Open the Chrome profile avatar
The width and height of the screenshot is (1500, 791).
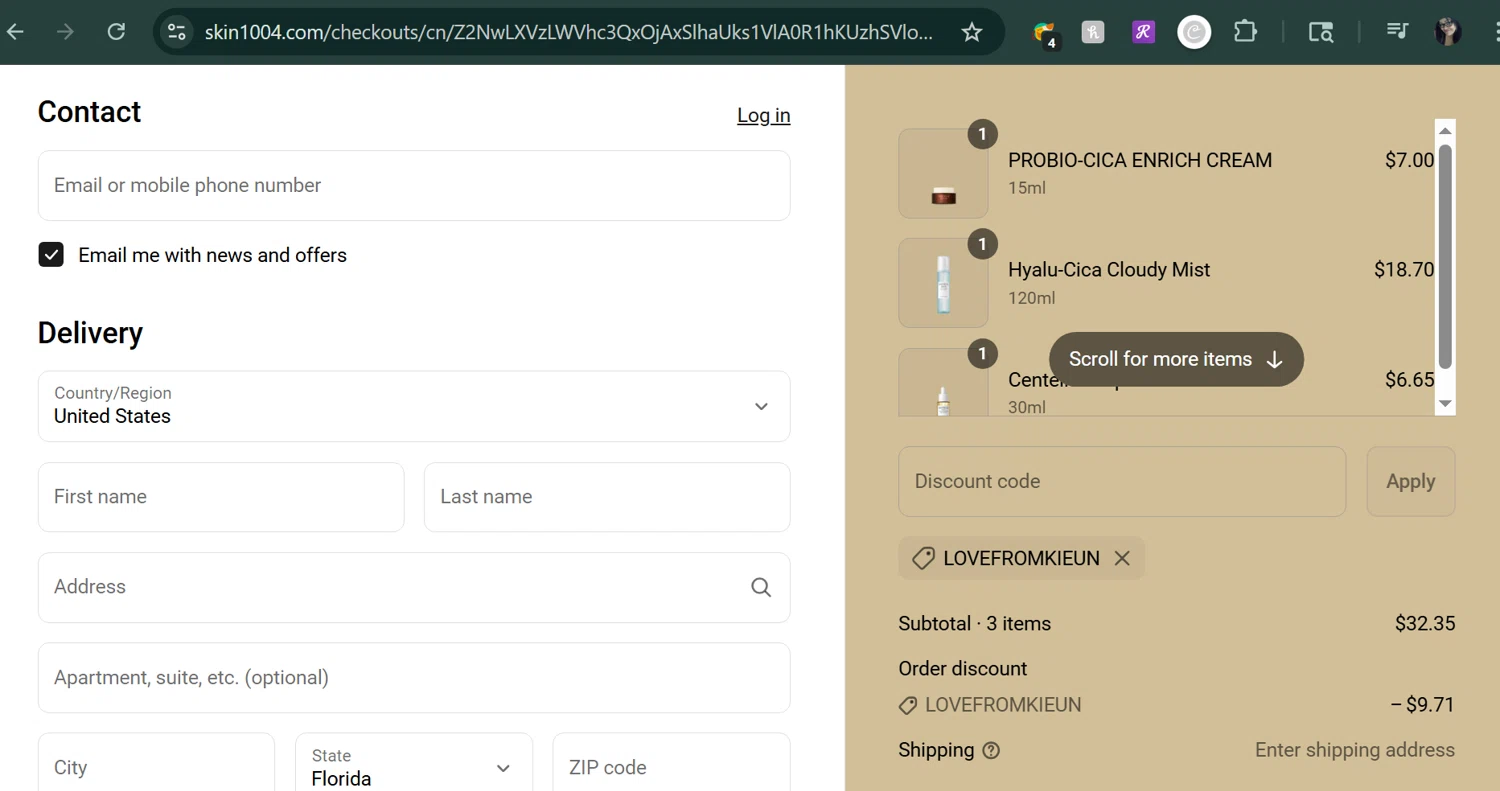tap(1447, 32)
